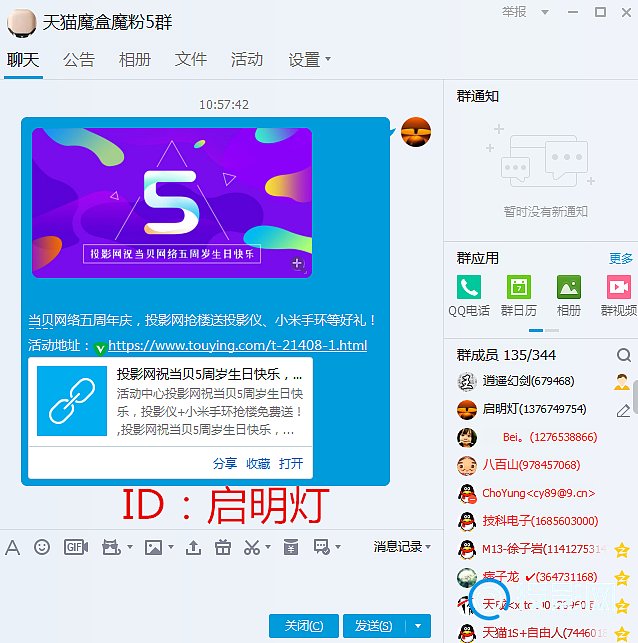Click 更多 in 群应用 section
The image size is (638, 643).
tap(620, 258)
